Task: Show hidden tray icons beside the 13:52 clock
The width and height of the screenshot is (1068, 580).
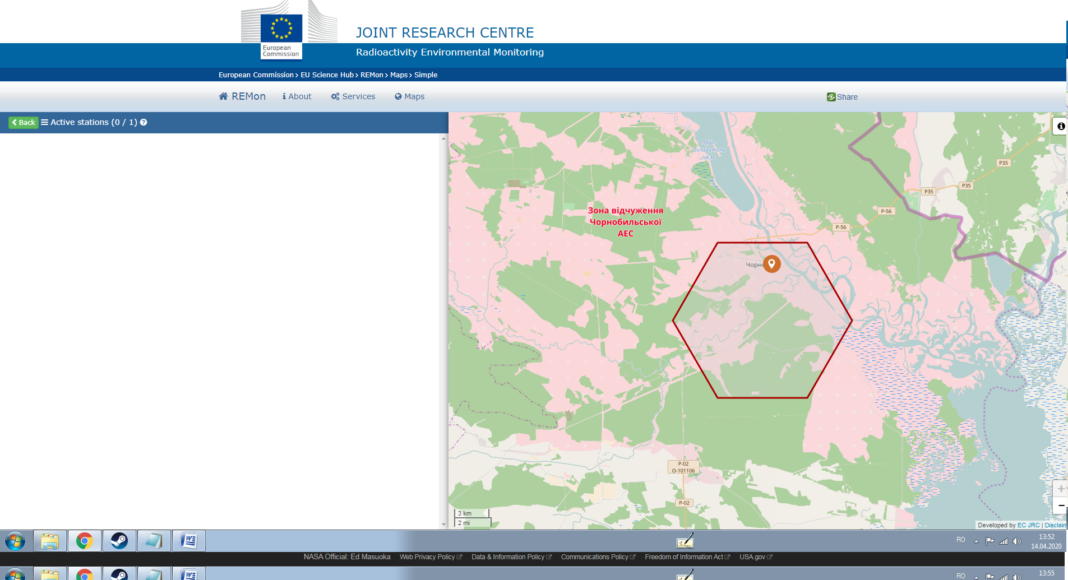Action: 976,541
